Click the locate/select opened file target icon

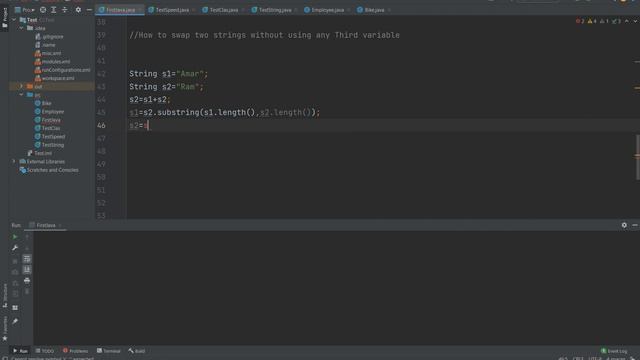coord(43,10)
